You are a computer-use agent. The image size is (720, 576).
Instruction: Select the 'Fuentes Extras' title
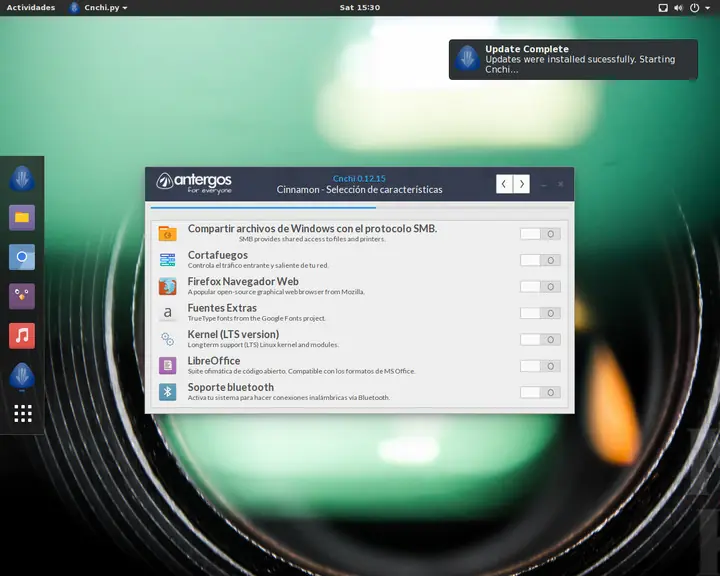click(x=222, y=308)
